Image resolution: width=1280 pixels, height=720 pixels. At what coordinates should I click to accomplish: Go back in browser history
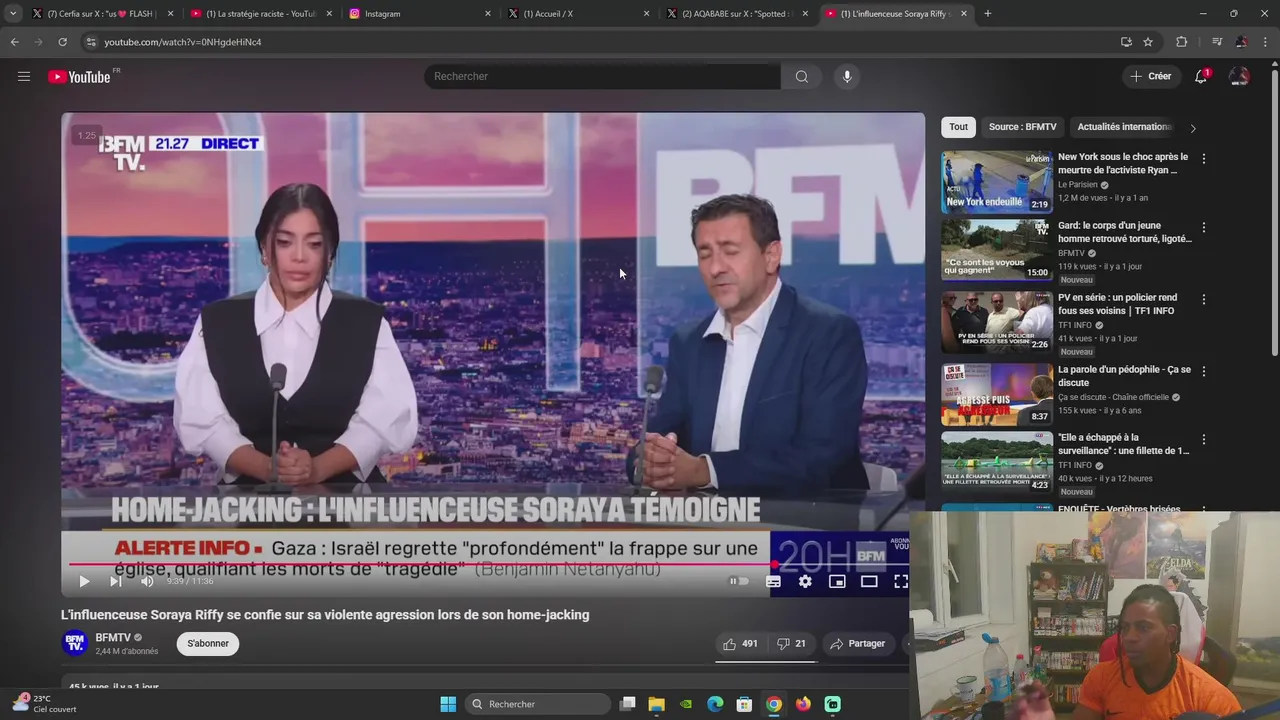pos(14,42)
